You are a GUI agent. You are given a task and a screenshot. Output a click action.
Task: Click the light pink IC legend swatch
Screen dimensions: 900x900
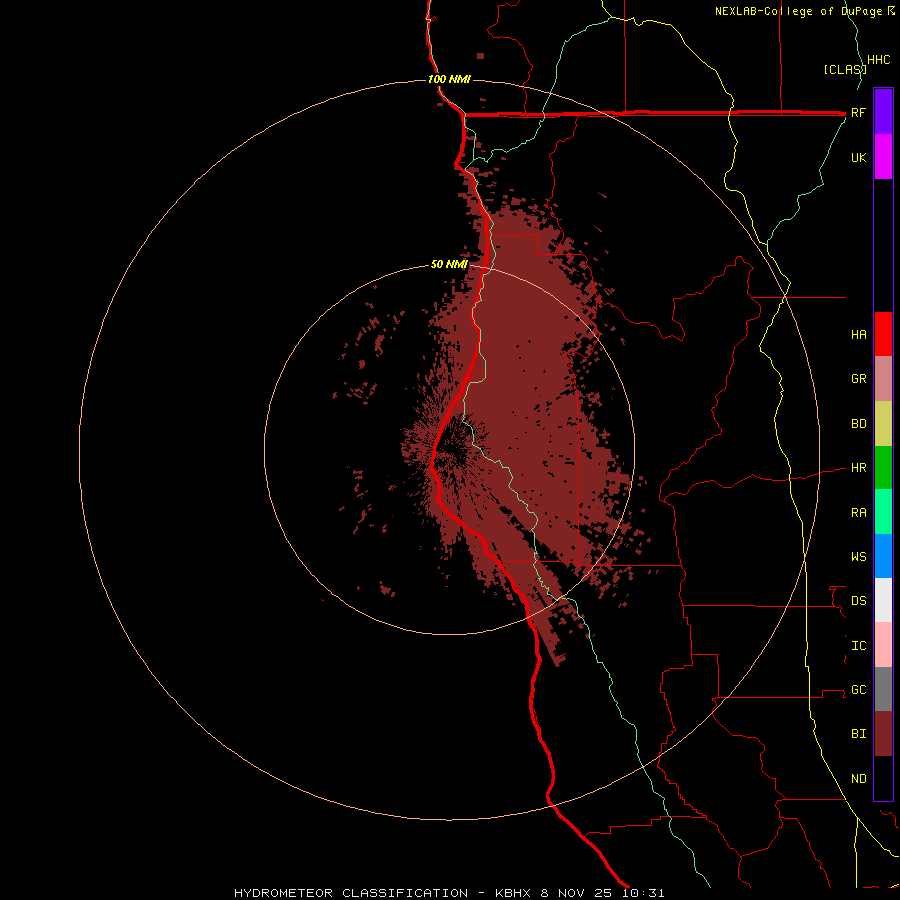[883, 645]
